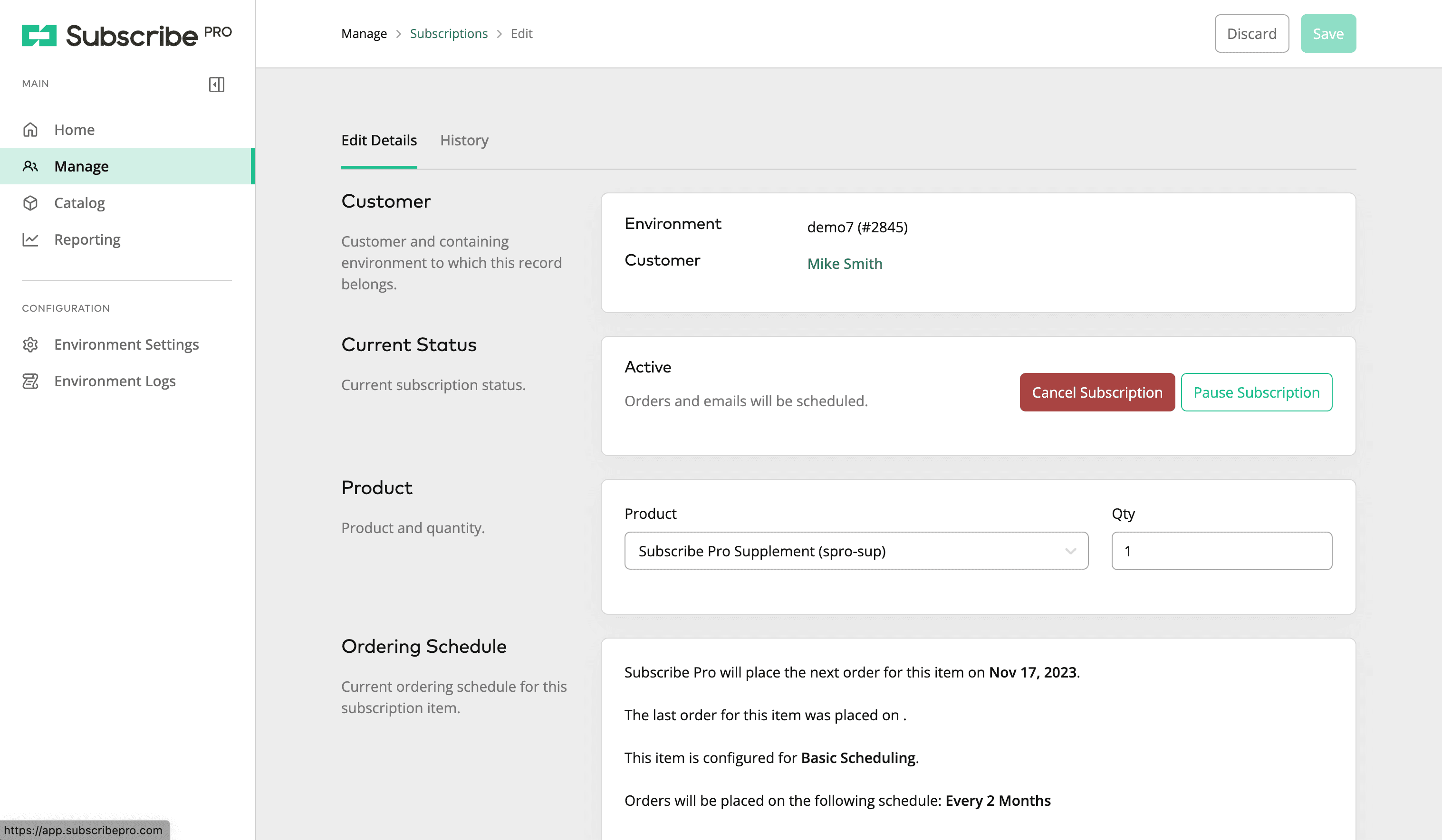1442x840 pixels.
Task: Click Cancel Subscription button
Action: 1097,392
